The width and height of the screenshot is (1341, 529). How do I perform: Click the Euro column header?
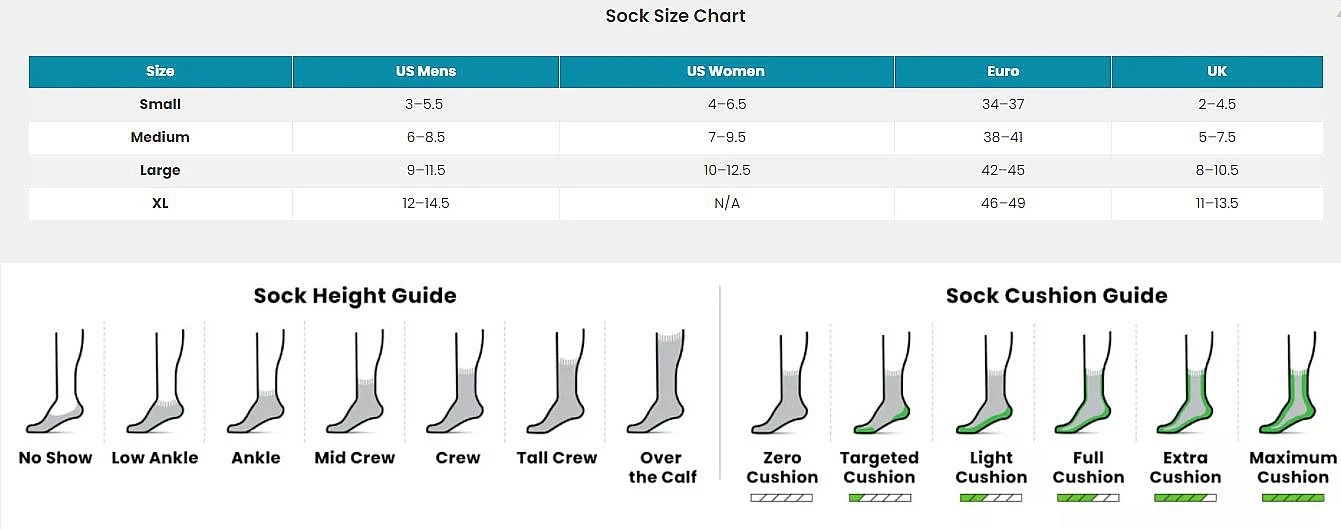[1003, 71]
